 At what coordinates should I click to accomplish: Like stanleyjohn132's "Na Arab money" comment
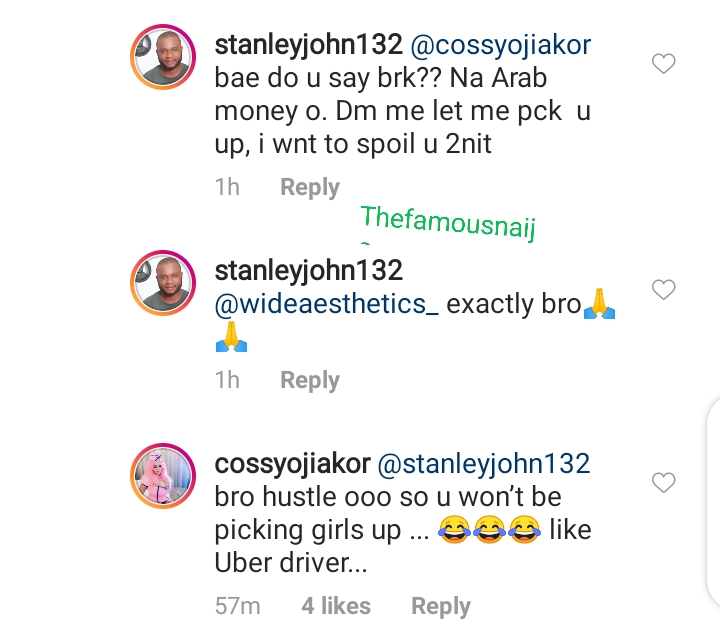(663, 66)
